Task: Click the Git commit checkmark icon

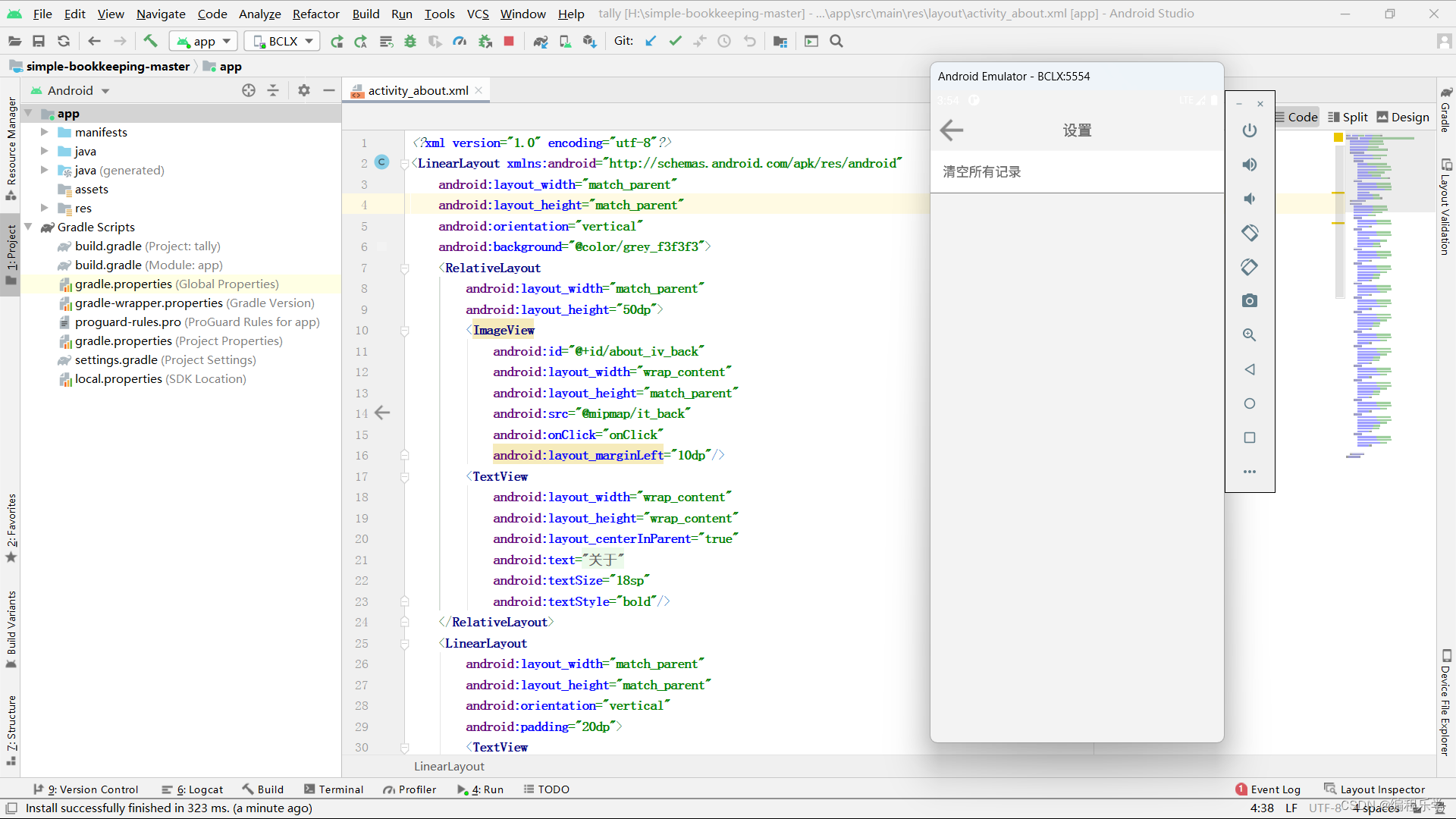Action: coord(675,42)
